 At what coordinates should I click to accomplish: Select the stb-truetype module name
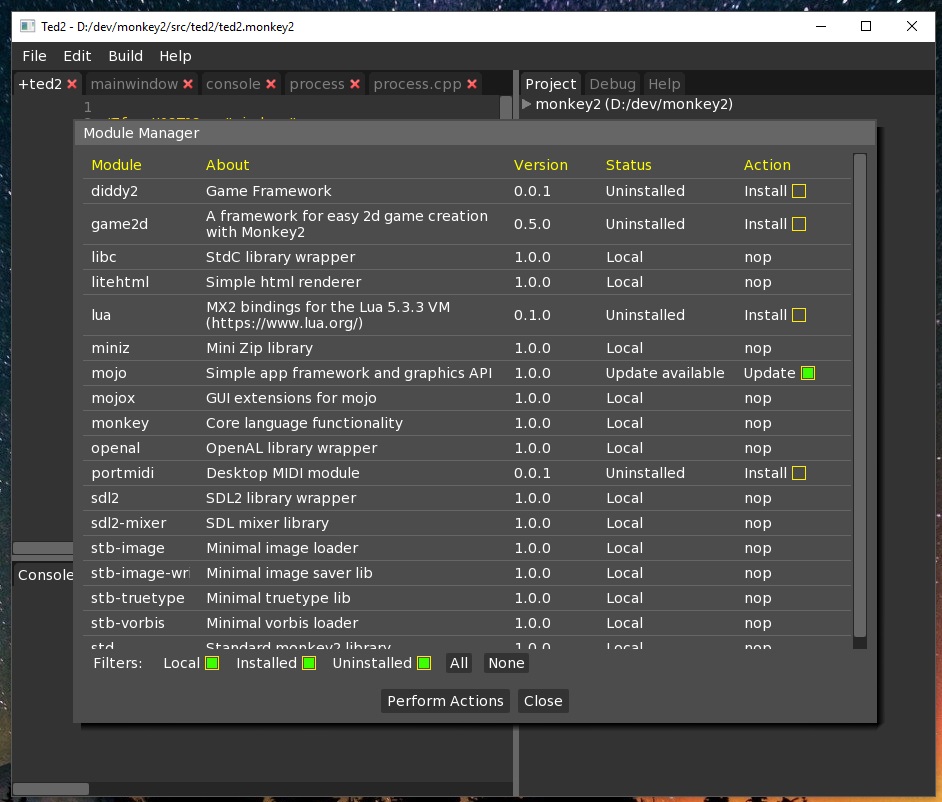[138, 598]
